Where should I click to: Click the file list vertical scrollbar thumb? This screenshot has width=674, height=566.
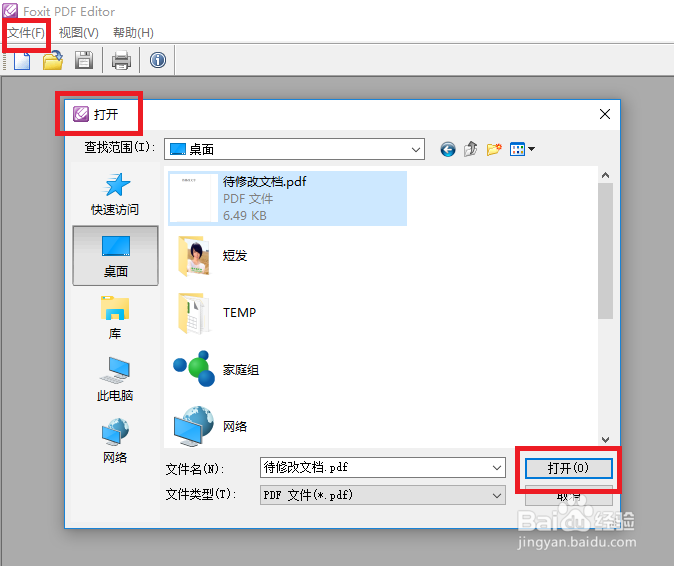pyautogui.click(x=605, y=251)
